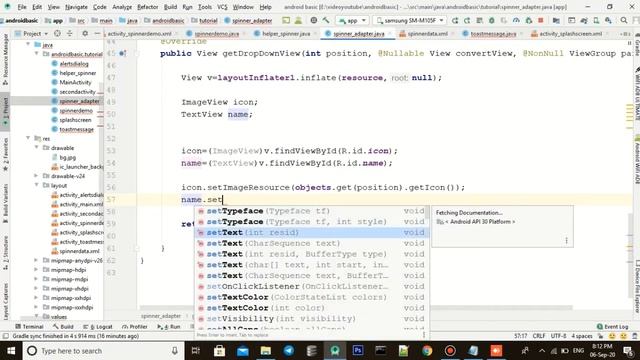Open Project panel settings gear
This screenshot has width=640, height=360.
pyautogui.click(x=85, y=33)
